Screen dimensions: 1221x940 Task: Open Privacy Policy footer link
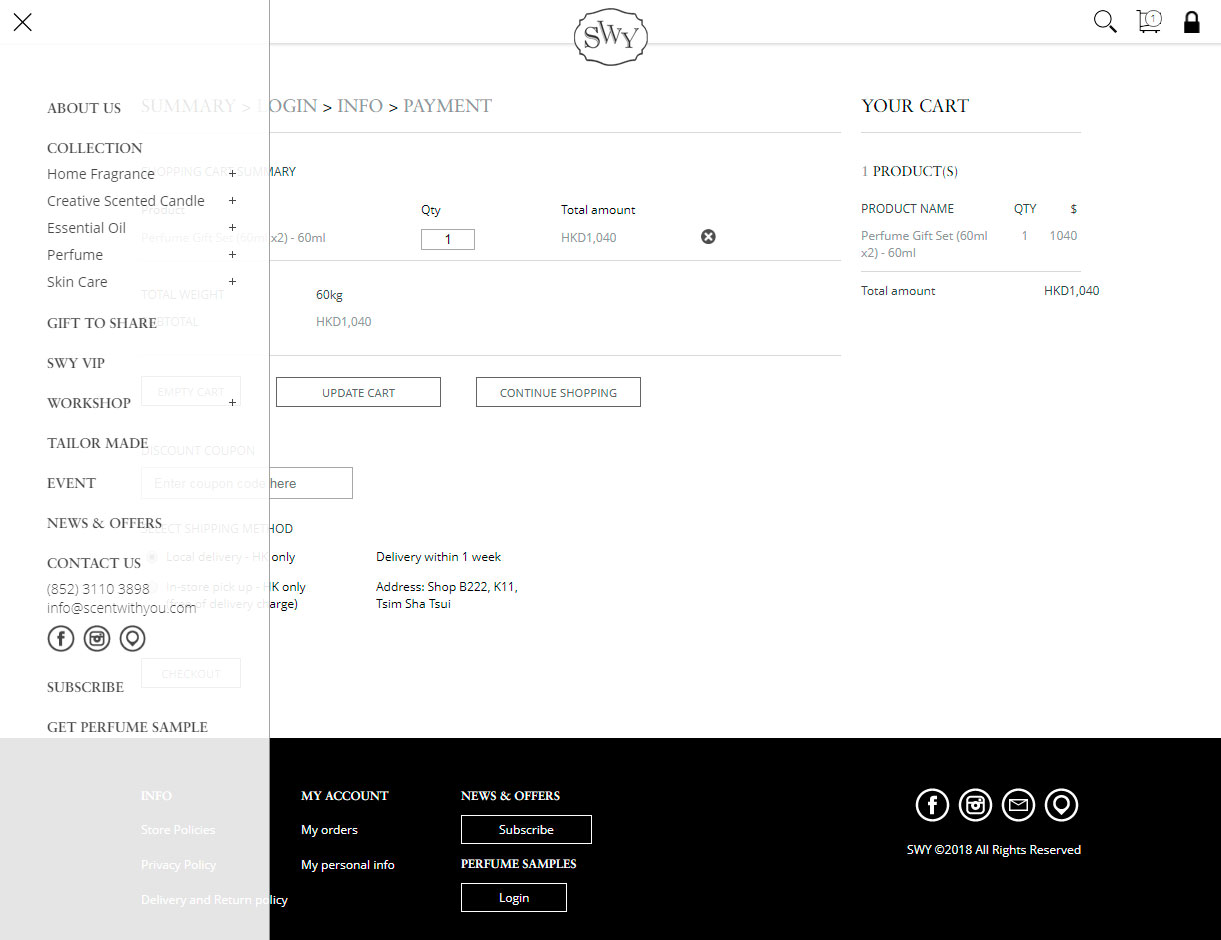tap(179, 865)
